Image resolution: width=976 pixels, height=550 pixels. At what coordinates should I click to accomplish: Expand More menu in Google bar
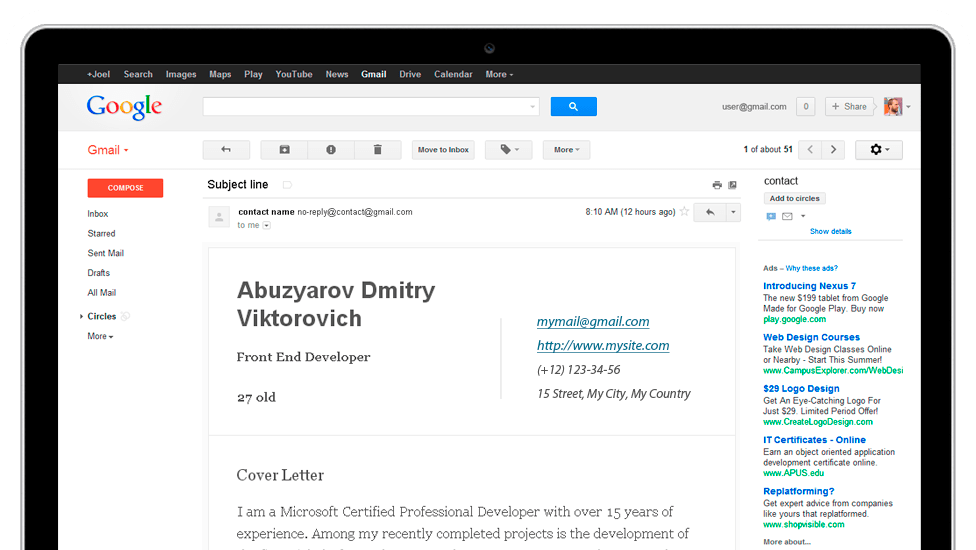[499, 74]
